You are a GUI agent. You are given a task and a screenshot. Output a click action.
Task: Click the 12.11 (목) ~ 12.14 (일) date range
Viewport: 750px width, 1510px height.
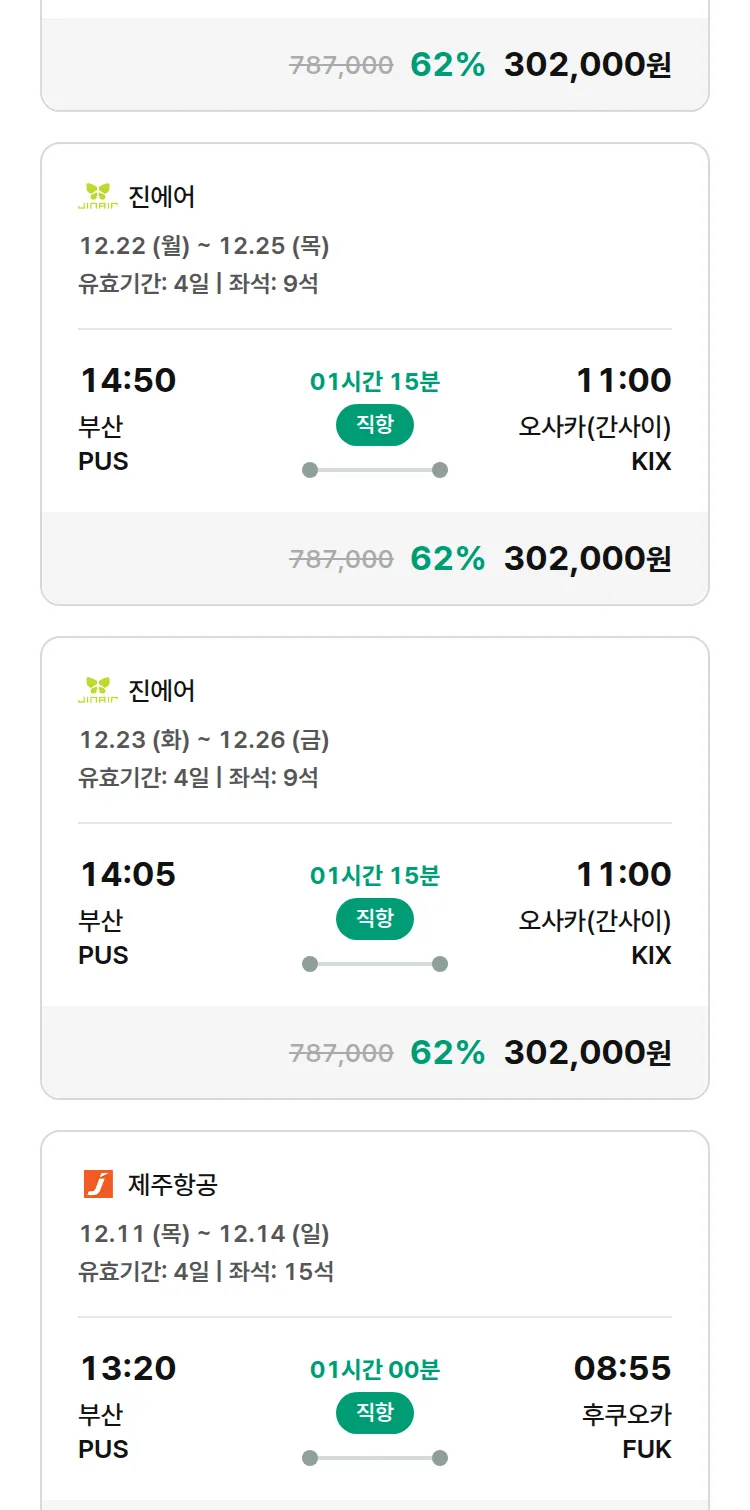pyautogui.click(x=204, y=1234)
